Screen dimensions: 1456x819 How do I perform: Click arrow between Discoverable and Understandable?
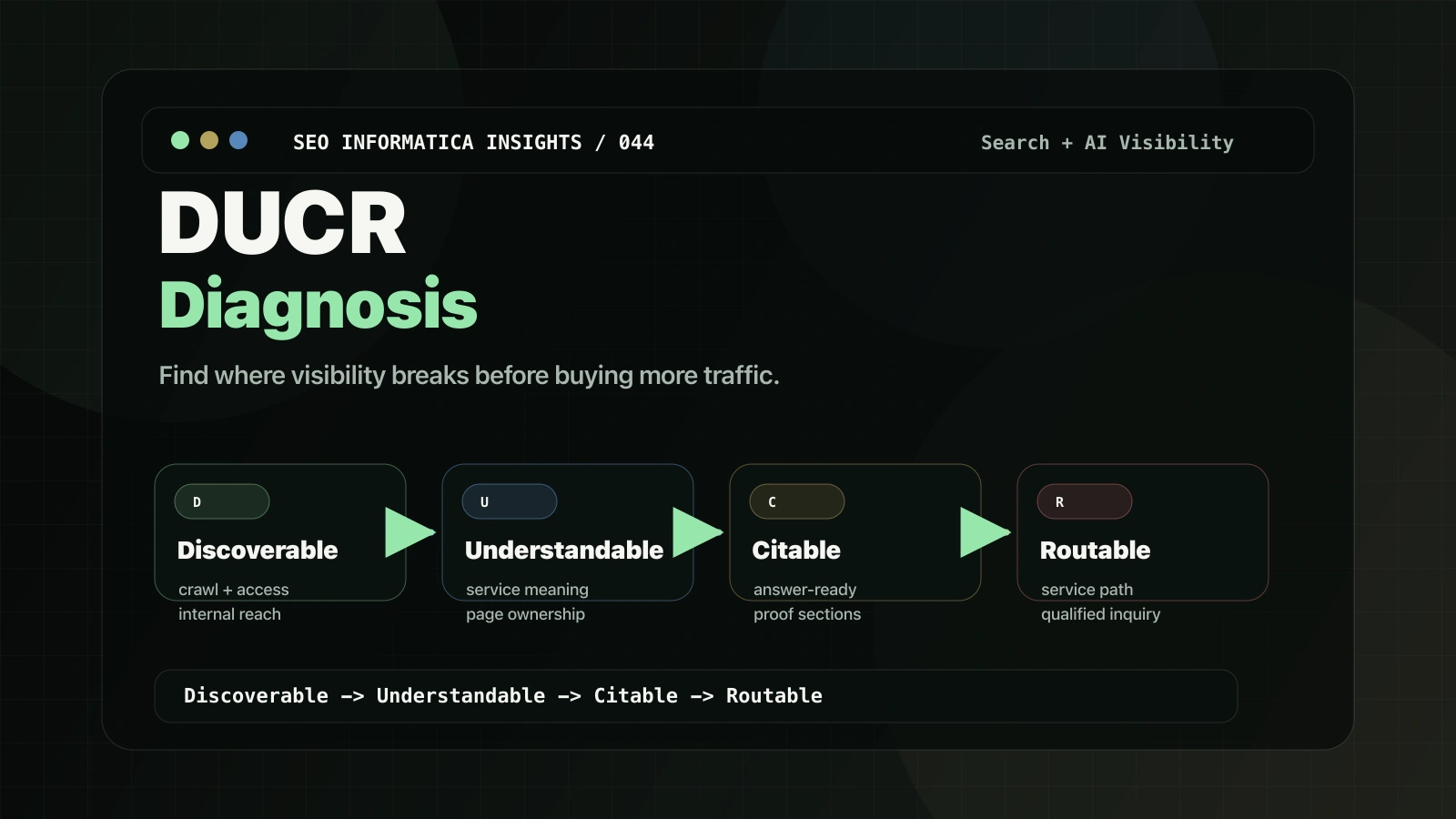(x=409, y=532)
